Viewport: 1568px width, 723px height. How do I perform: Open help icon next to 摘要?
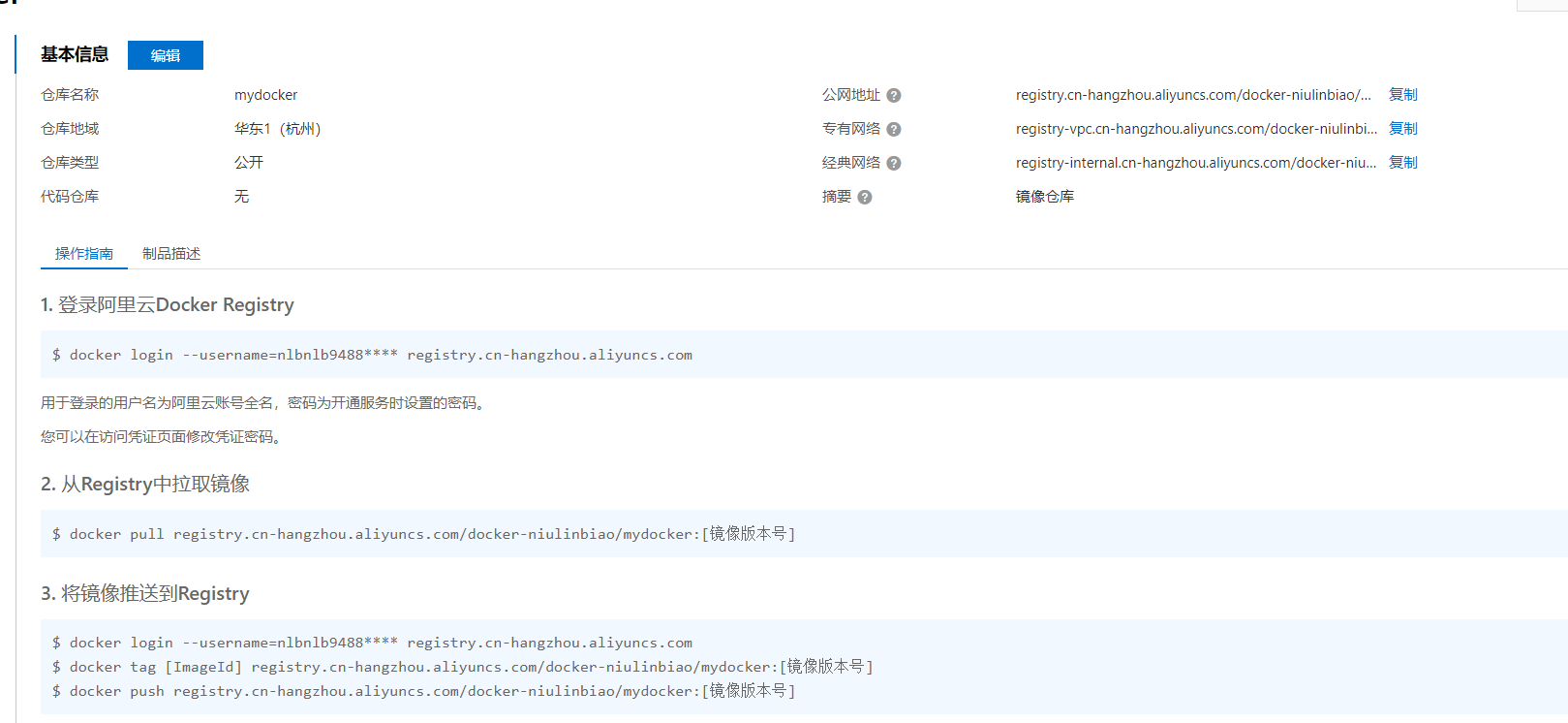tap(865, 197)
